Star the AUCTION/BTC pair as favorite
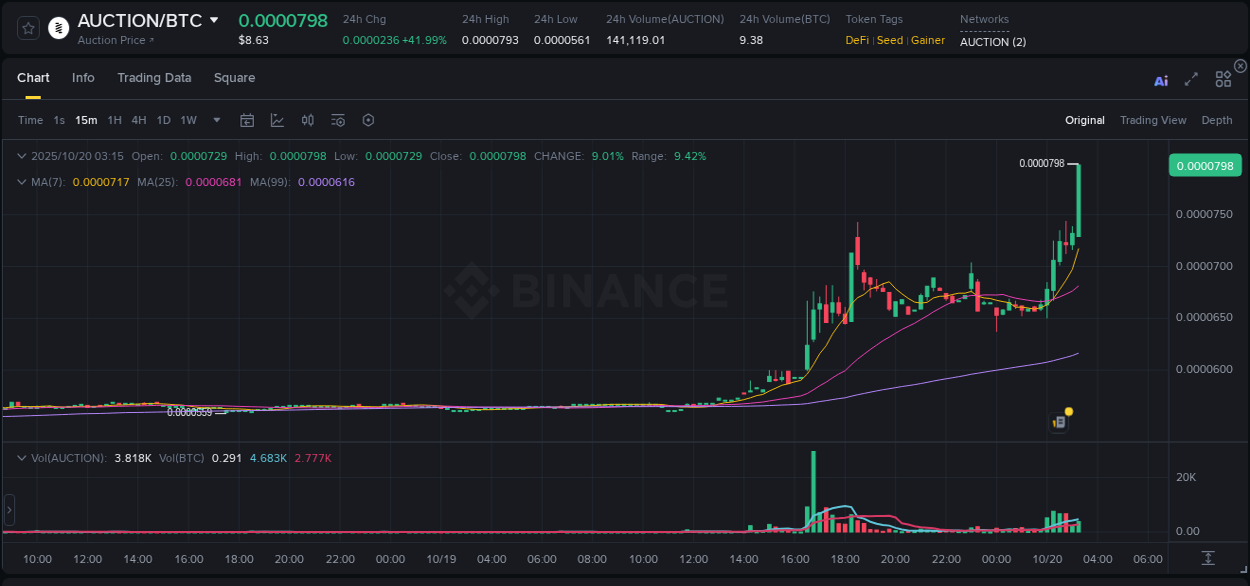Viewport: 1250px width, 586px height. tap(27, 27)
